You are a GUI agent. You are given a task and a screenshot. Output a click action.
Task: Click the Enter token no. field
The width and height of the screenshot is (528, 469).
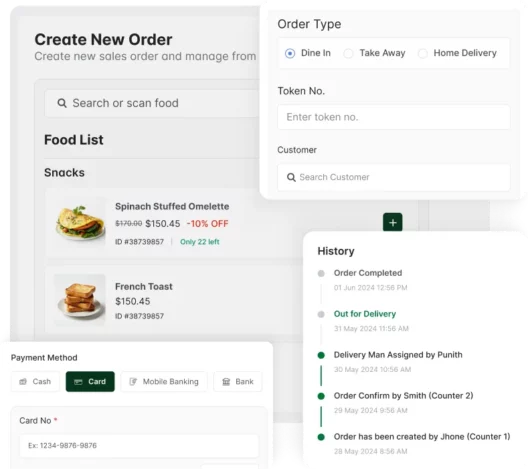click(394, 117)
